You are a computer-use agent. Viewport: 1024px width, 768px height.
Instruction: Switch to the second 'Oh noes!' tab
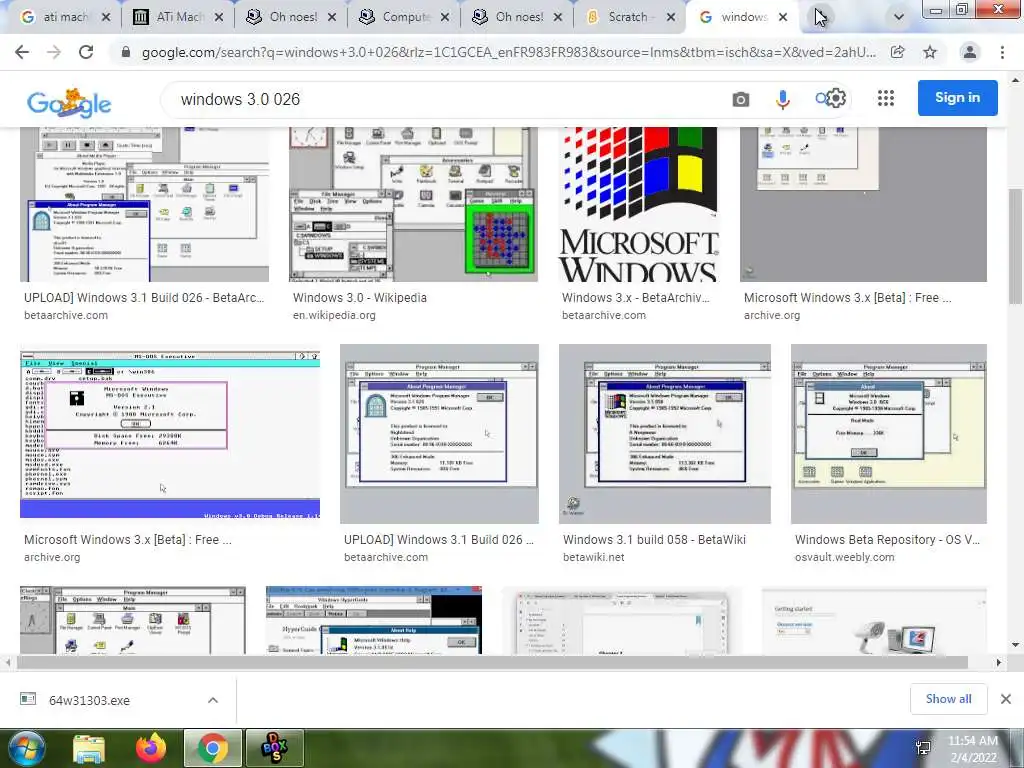517,17
